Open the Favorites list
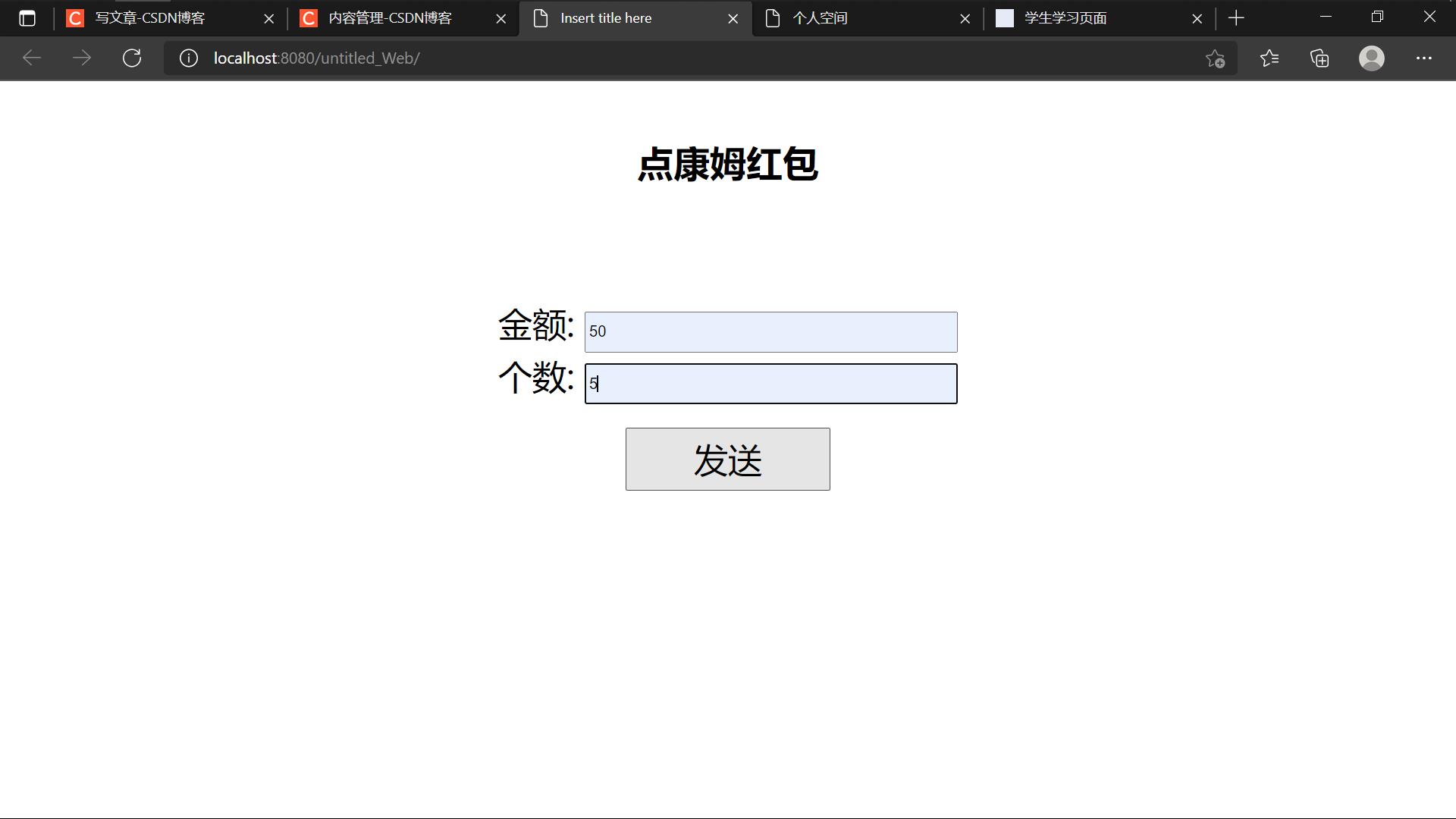 [1269, 58]
